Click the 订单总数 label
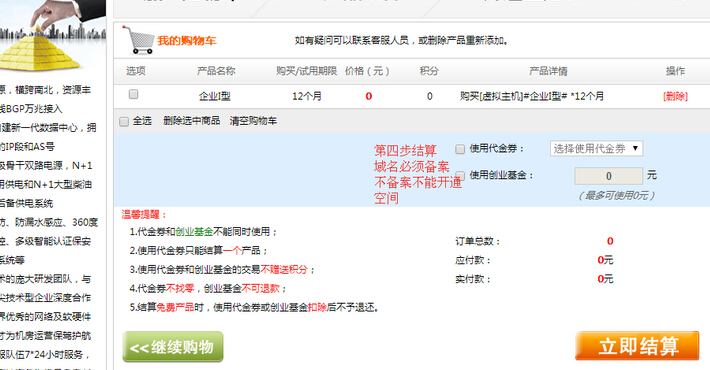Viewport: 710px width, 370px height. 478,241
